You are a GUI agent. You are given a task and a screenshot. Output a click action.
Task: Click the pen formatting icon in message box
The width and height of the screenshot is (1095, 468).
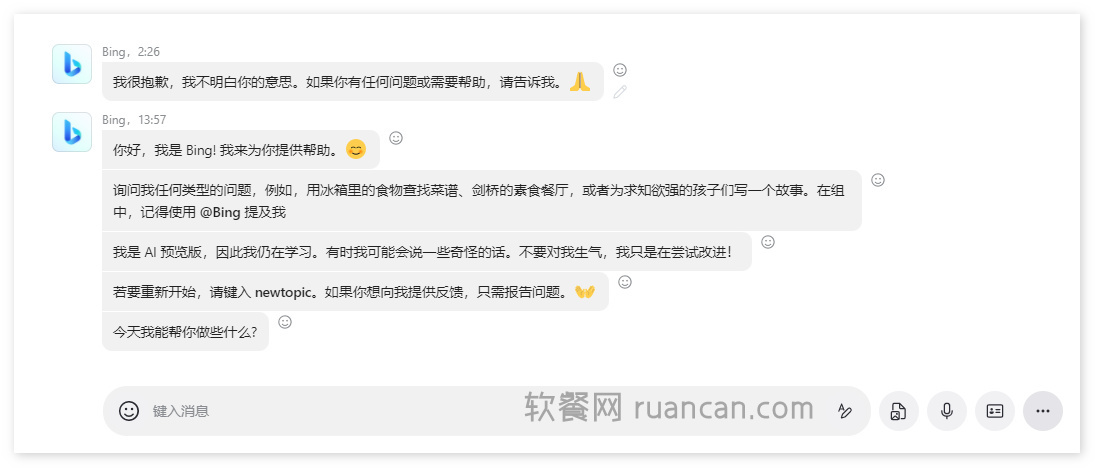845,411
